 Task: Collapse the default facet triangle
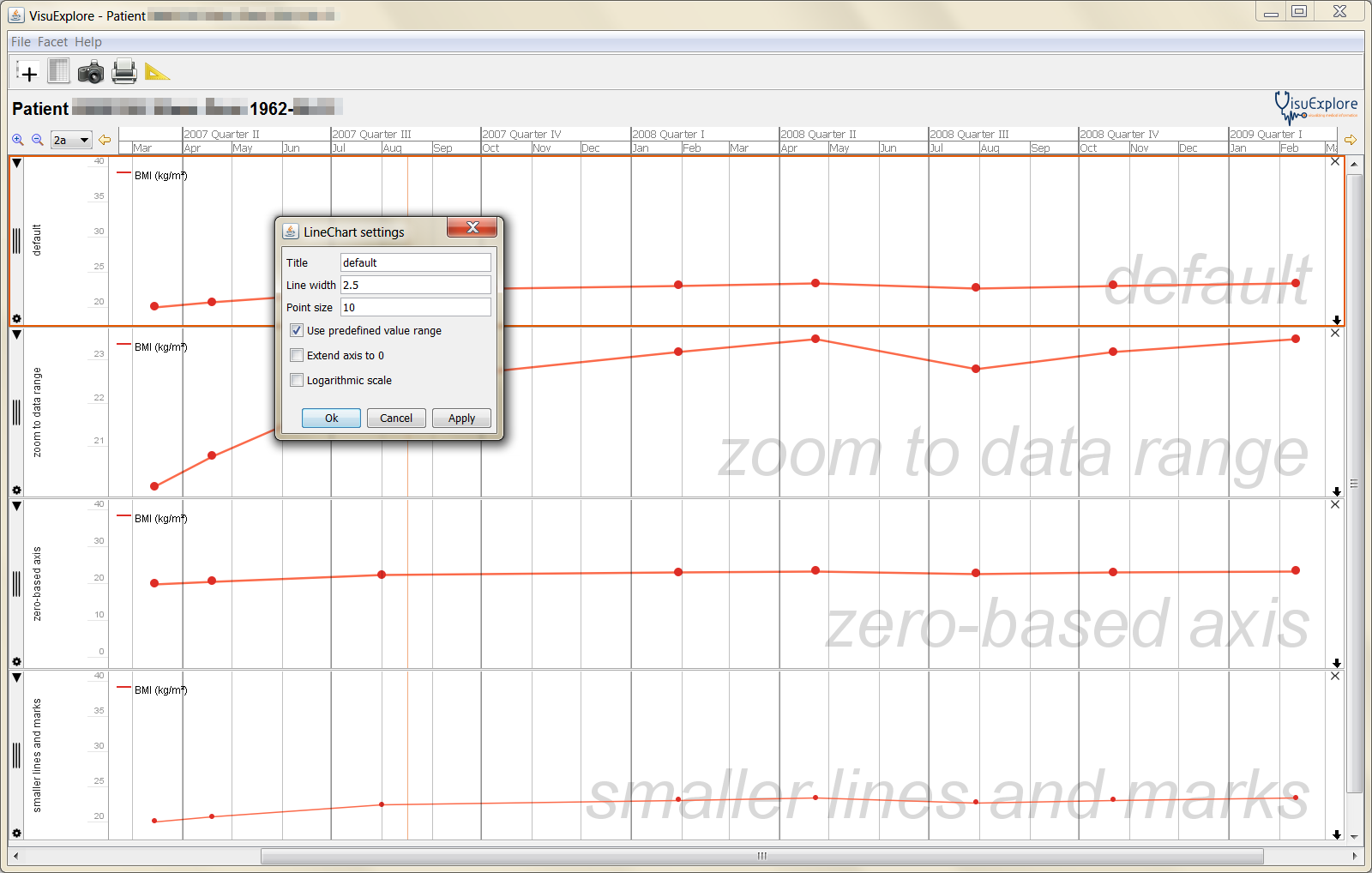(16, 163)
